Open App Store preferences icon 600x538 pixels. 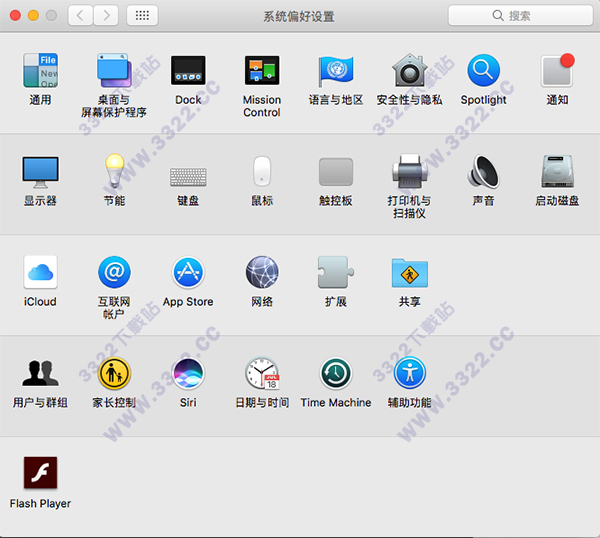tap(188, 272)
